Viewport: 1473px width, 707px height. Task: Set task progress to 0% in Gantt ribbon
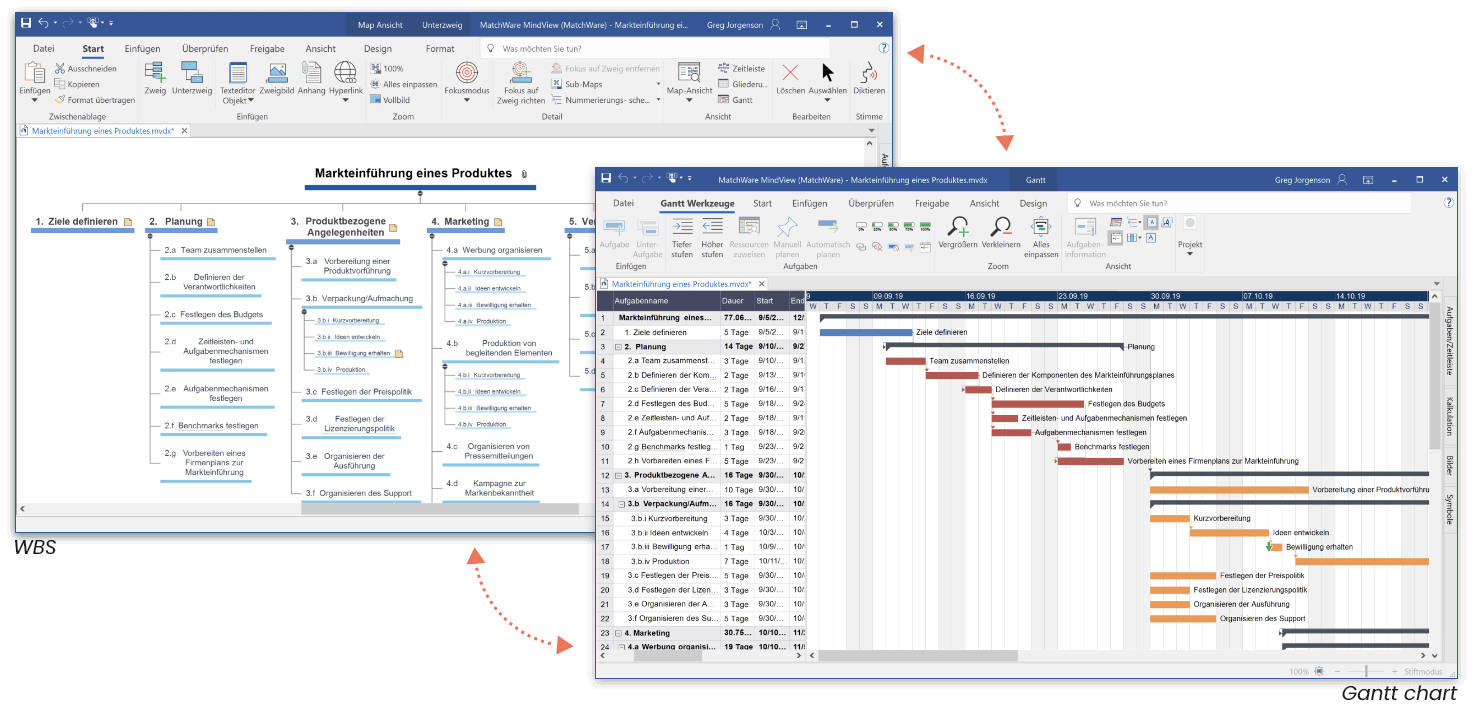[861, 226]
